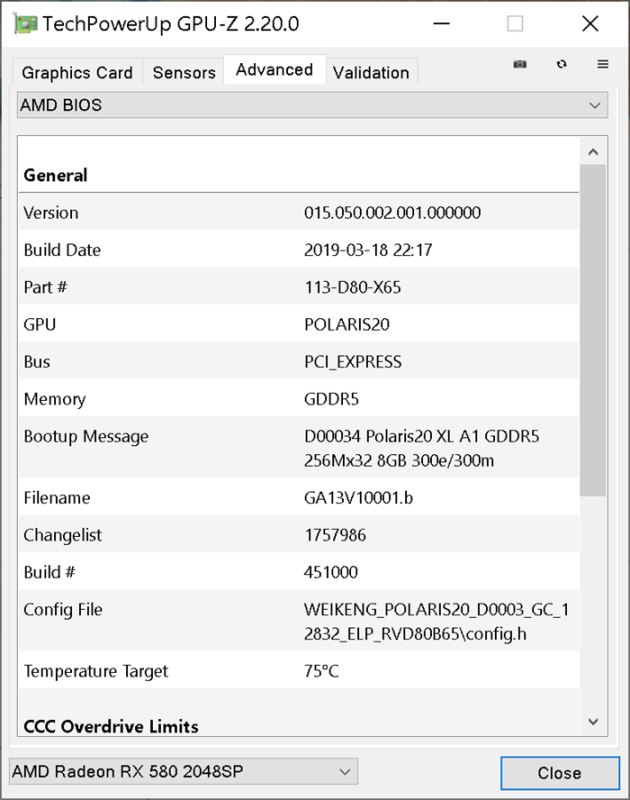Click the camera screenshot icon
Viewport: 630px width, 800px height.
click(x=520, y=64)
